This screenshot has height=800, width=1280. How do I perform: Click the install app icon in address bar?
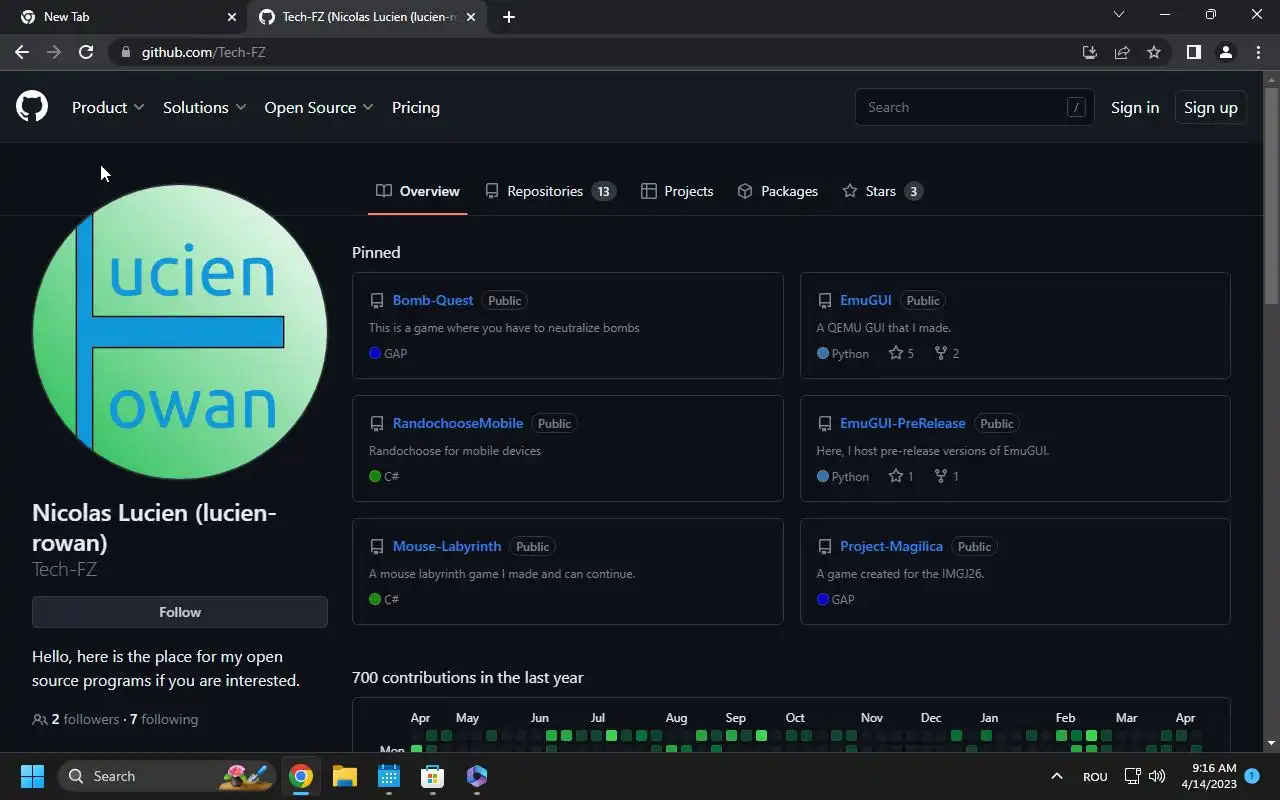coord(1090,52)
